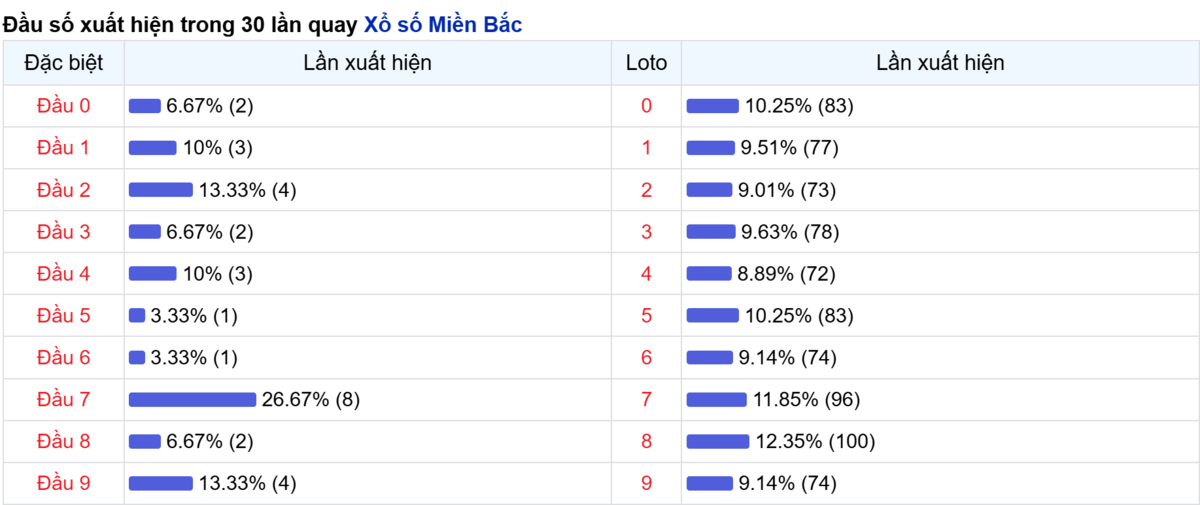Select Loto number 9 cell
Screen dimensions: 1200x505
pos(646,484)
